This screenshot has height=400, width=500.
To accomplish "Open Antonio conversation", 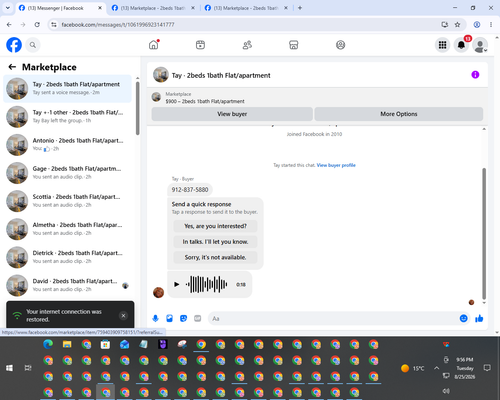I will pos(67,145).
